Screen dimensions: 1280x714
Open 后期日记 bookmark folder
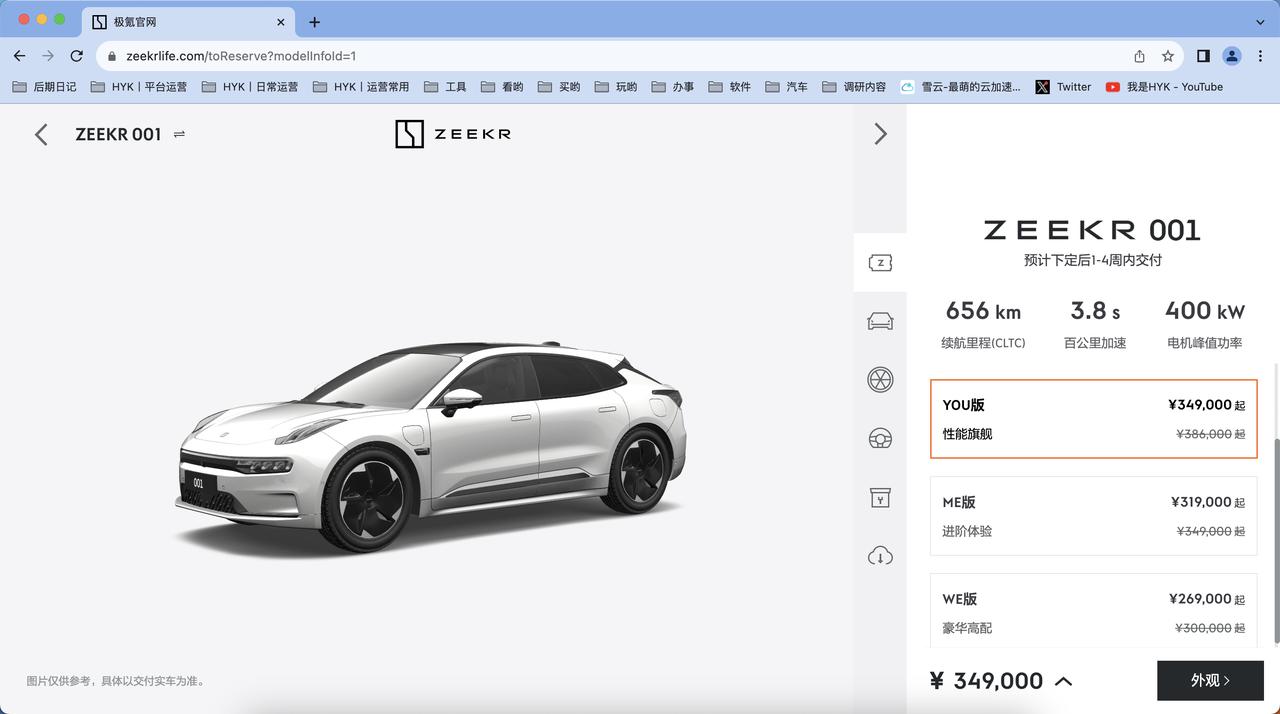click(44, 87)
